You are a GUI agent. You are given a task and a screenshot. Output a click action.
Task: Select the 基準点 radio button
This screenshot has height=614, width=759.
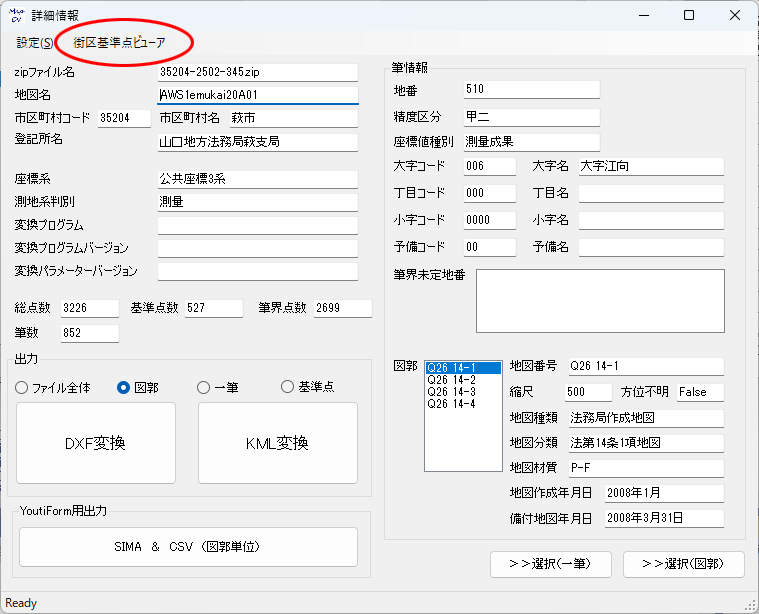pos(307,386)
